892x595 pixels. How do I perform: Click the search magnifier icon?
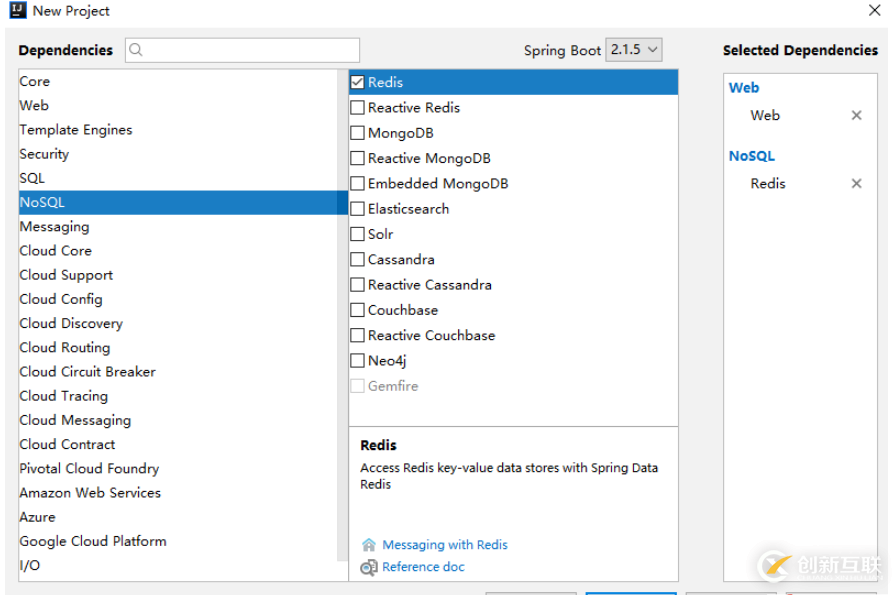pos(137,50)
